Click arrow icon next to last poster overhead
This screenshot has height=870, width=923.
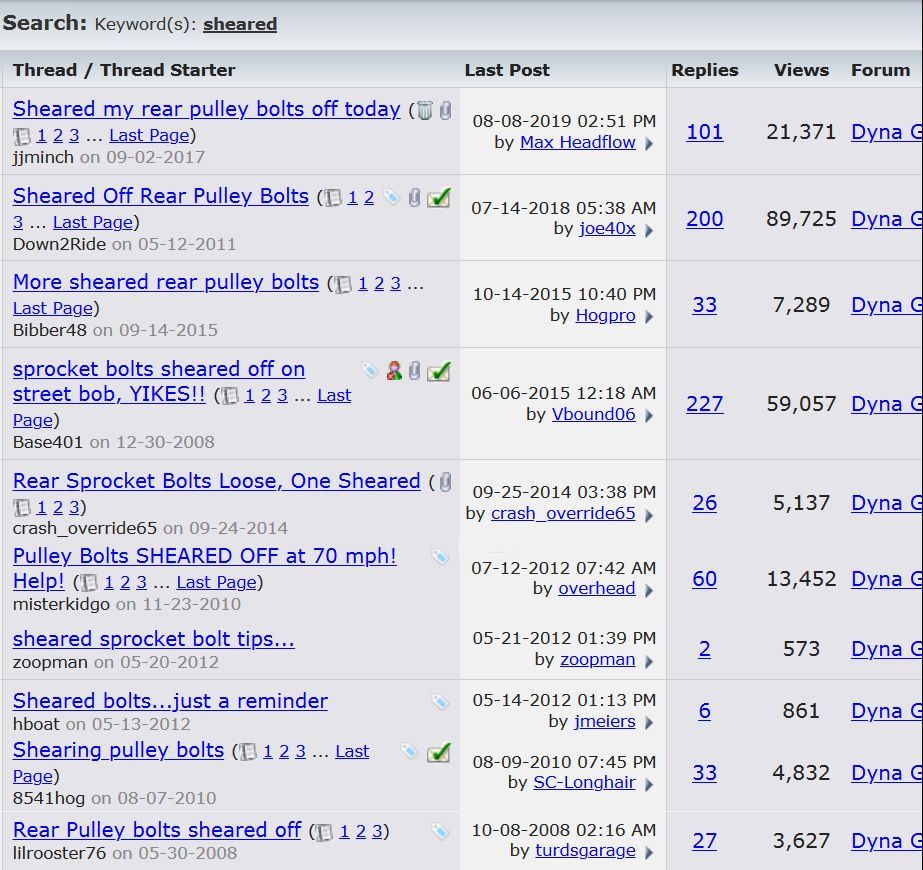point(649,590)
